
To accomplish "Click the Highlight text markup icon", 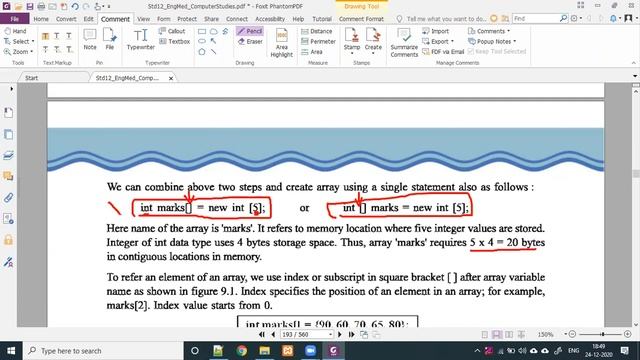I will coord(45,37).
